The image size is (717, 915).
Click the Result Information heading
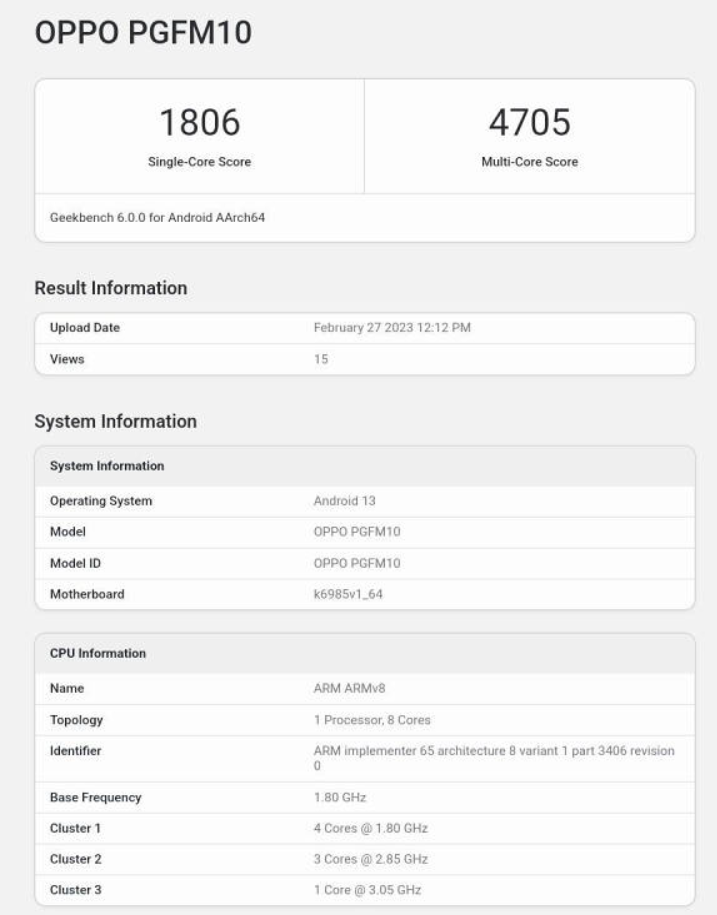[x=111, y=288]
